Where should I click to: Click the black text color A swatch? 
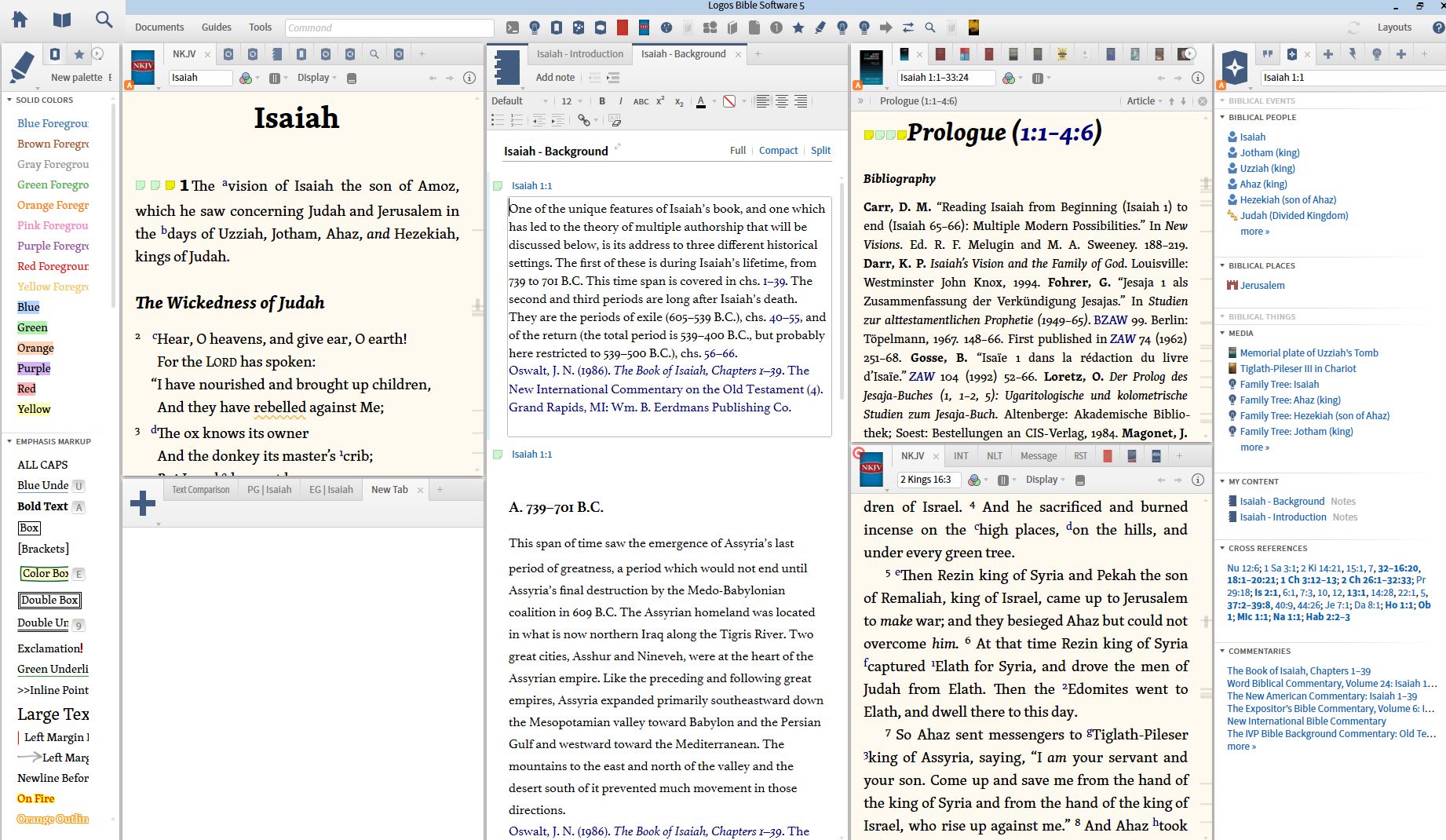[701, 101]
